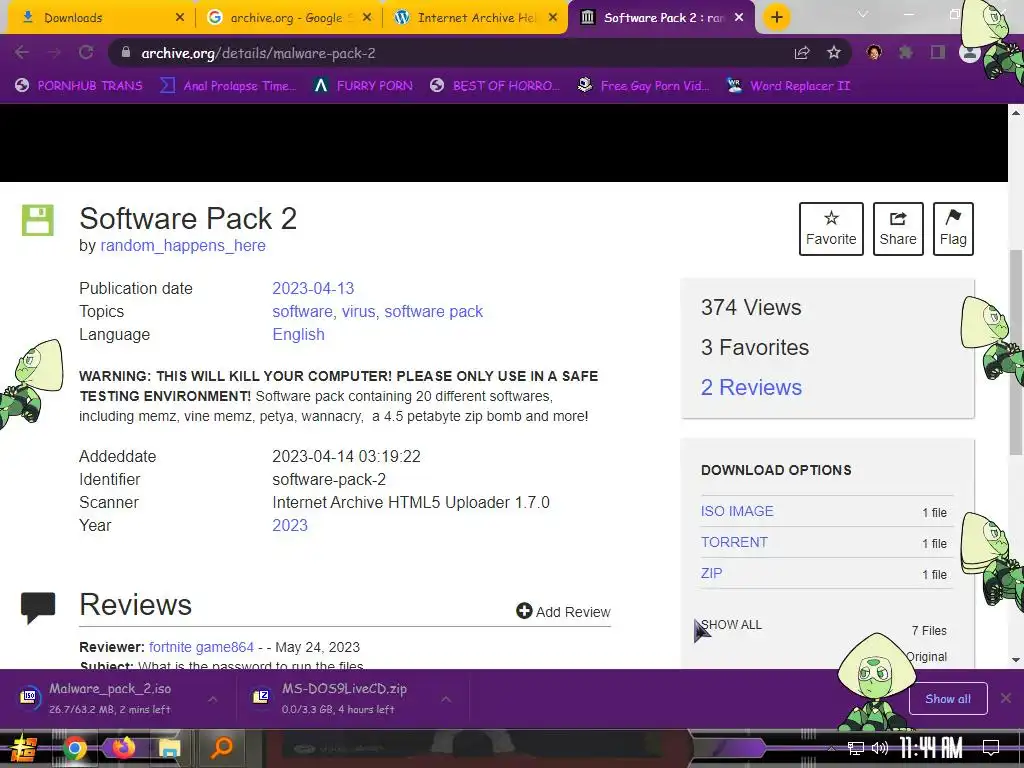Click the software pack topic link
The height and width of the screenshot is (768, 1024).
coord(434,312)
